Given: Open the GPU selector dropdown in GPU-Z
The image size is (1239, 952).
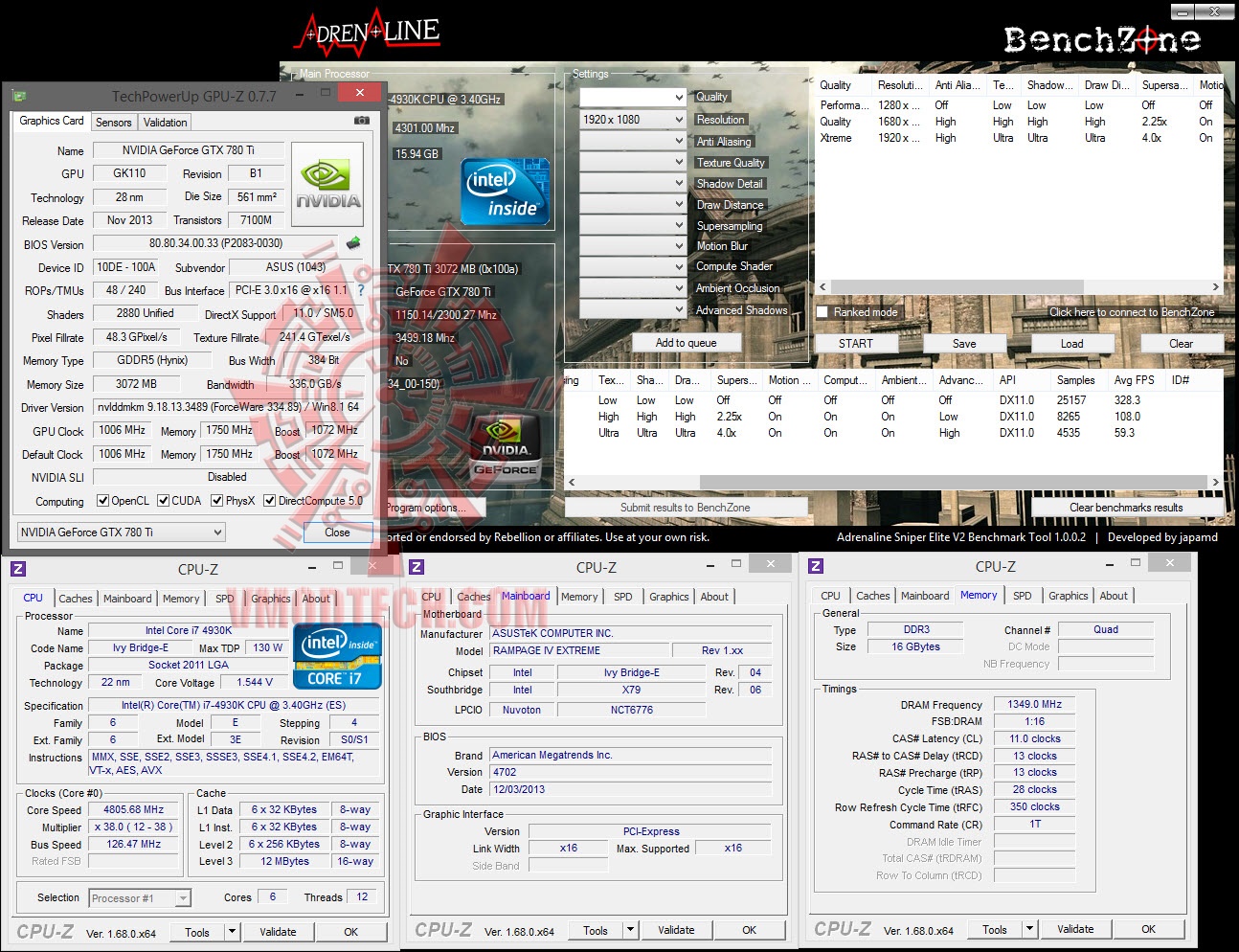Looking at the screenshot, I should [122, 533].
